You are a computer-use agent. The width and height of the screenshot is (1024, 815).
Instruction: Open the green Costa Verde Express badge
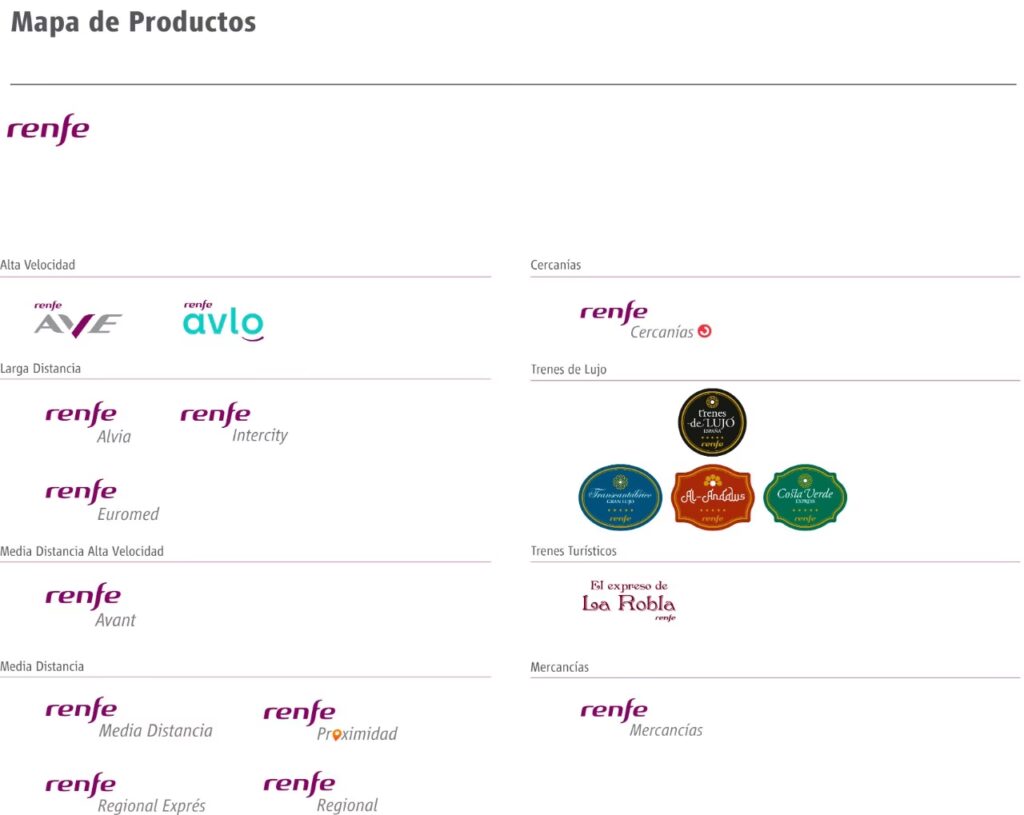click(805, 498)
